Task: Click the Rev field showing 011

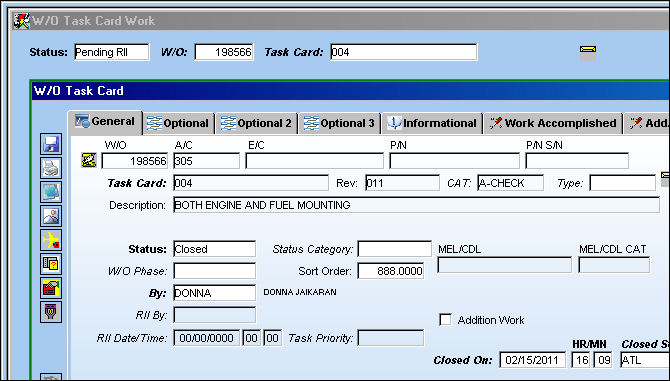Action: 402,183
